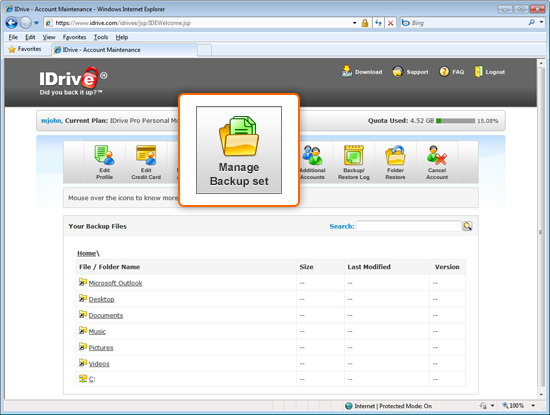The width and height of the screenshot is (550, 415).
Task: Open the Music folder link
Action: [x=97, y=332]
